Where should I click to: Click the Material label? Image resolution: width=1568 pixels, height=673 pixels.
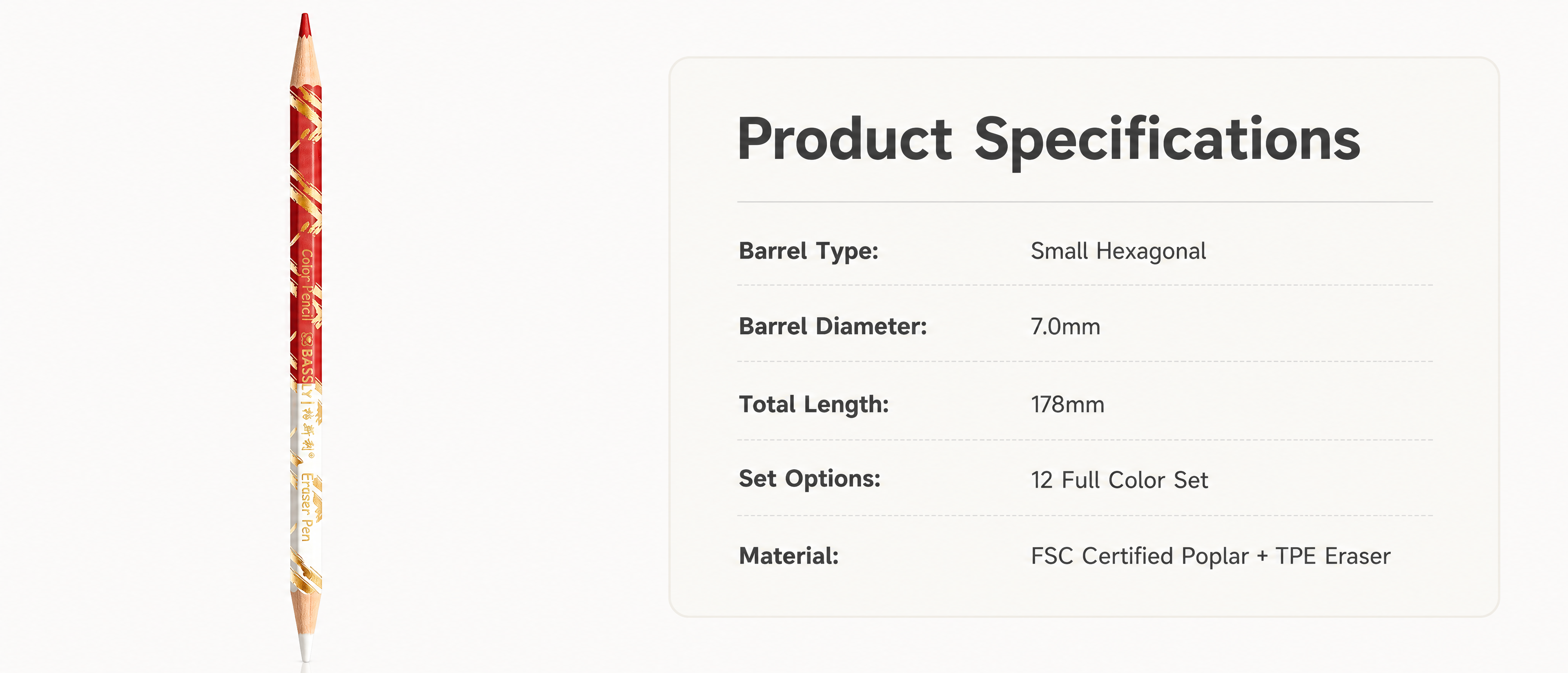click(x=788, y=556)
